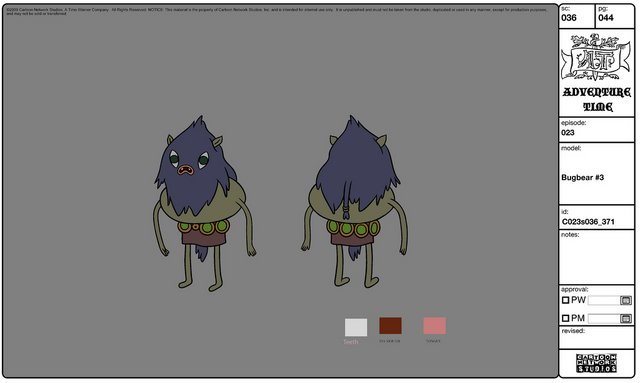The width and height of the screenshot is (640, 383).
Task: Click the PM approval date field
Action: pyautogui.click(x=604, y=318)
